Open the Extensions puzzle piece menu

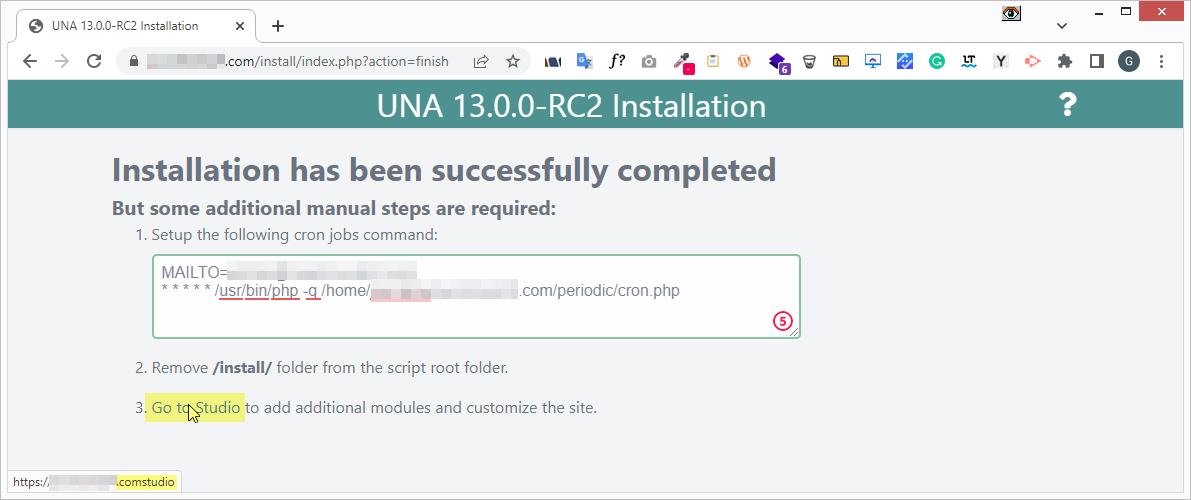pos(1064,61)
